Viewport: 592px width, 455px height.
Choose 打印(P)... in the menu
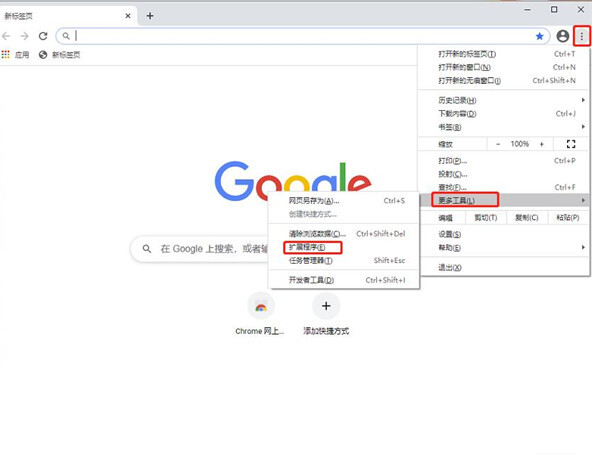pos(504,160)
